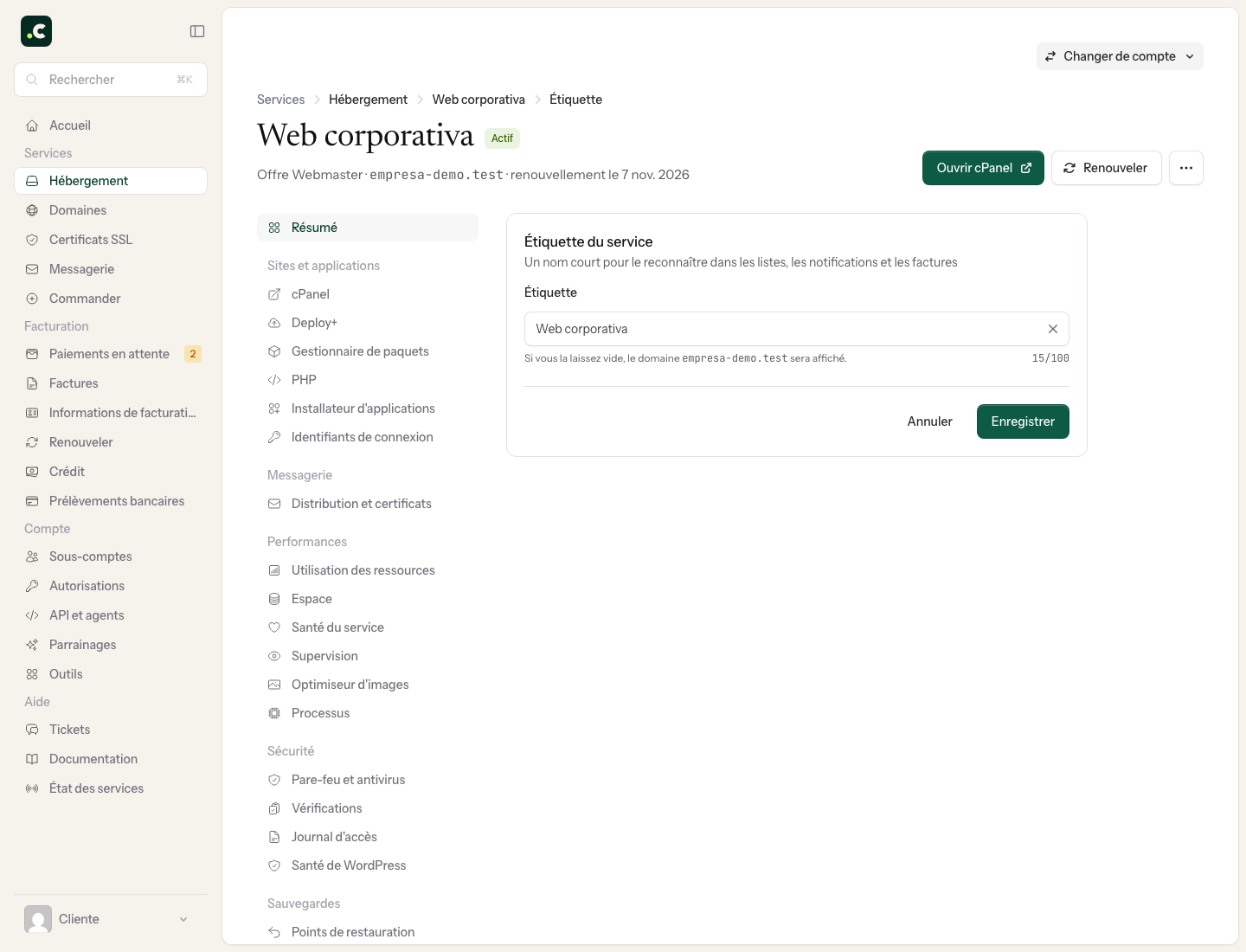Click the eye icon beside Supervision
The width and height of the screenshot is (1246, 952).
pyautogui.click(x=274, y=656)
